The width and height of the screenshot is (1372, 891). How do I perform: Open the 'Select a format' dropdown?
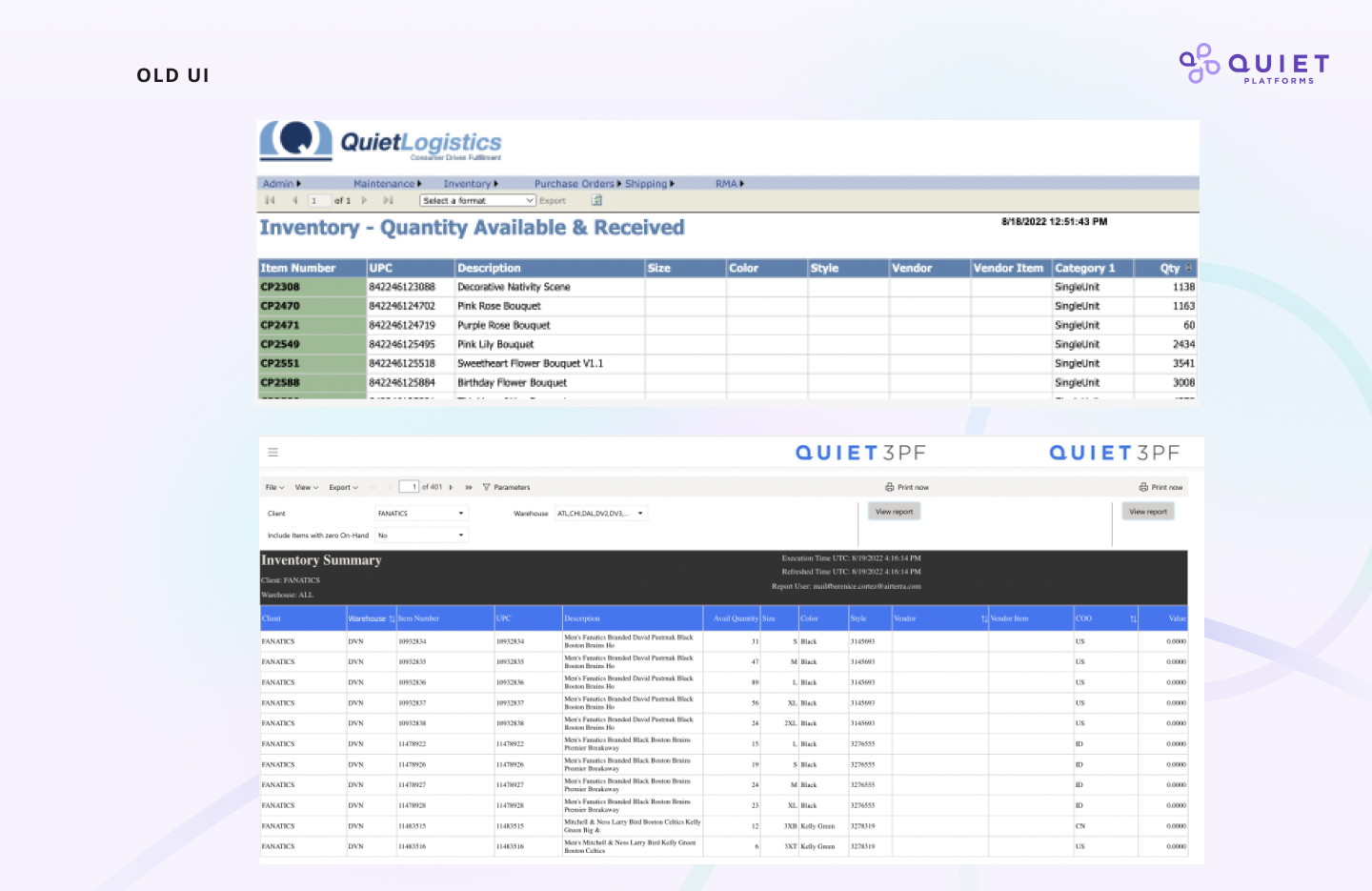click(477, 200)
